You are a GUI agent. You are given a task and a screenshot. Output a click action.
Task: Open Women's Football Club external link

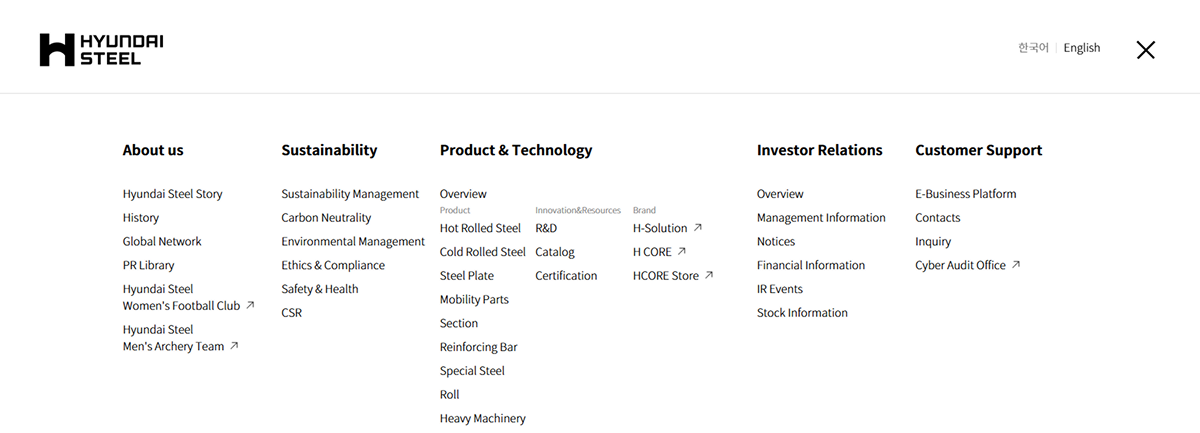(189, 298)
